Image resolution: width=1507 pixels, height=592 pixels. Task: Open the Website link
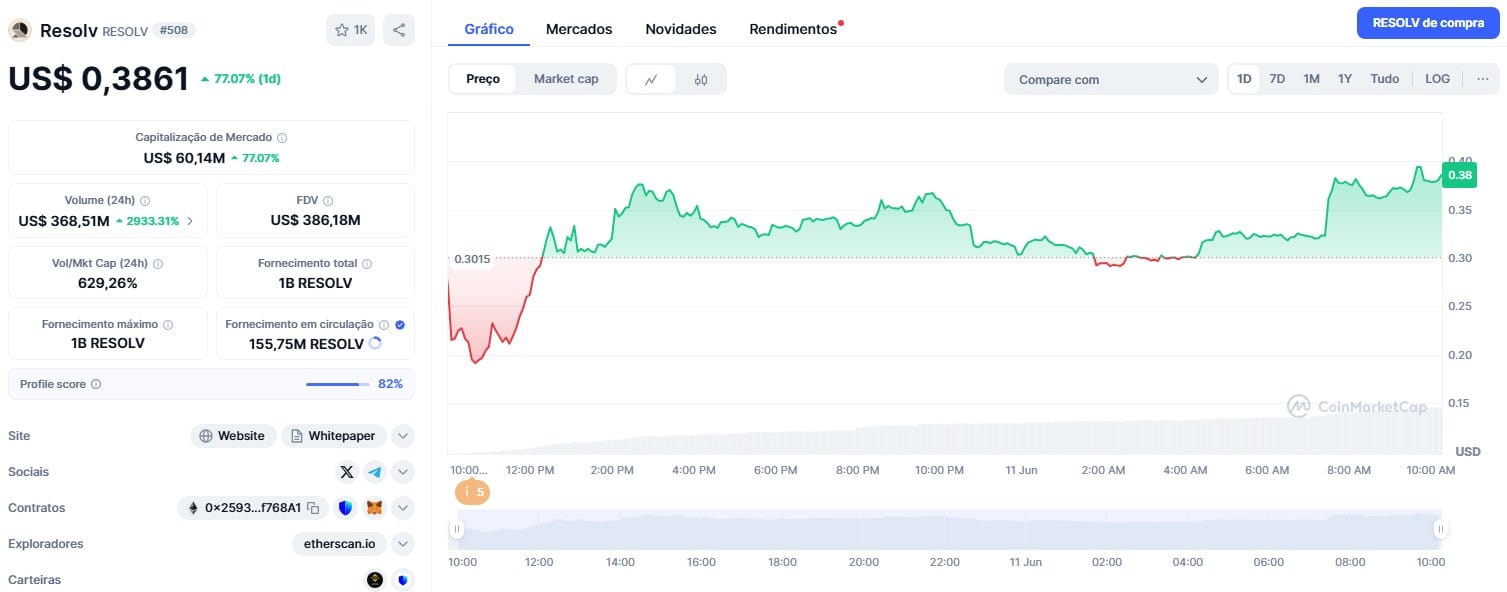232,436
